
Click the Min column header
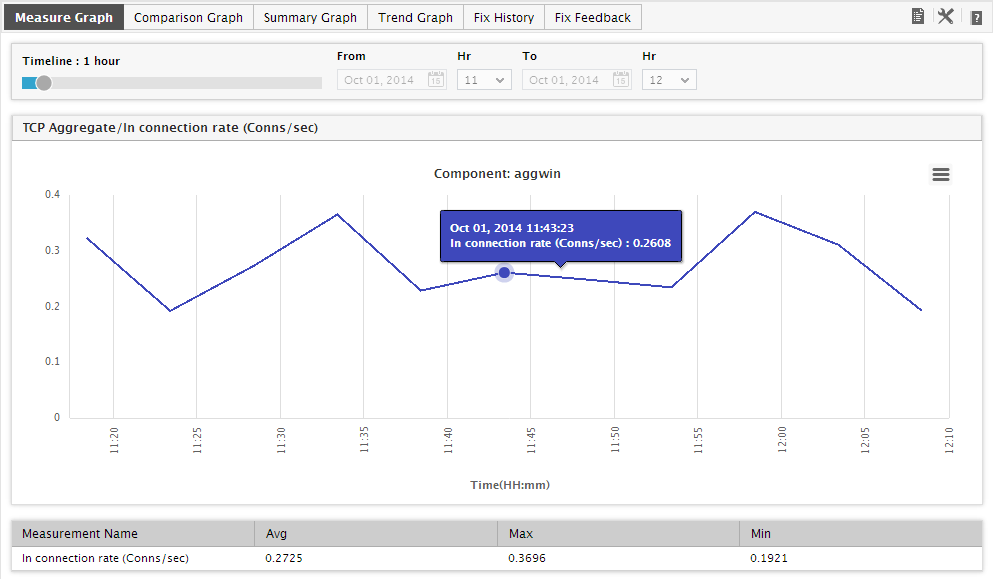coord(861,534)
